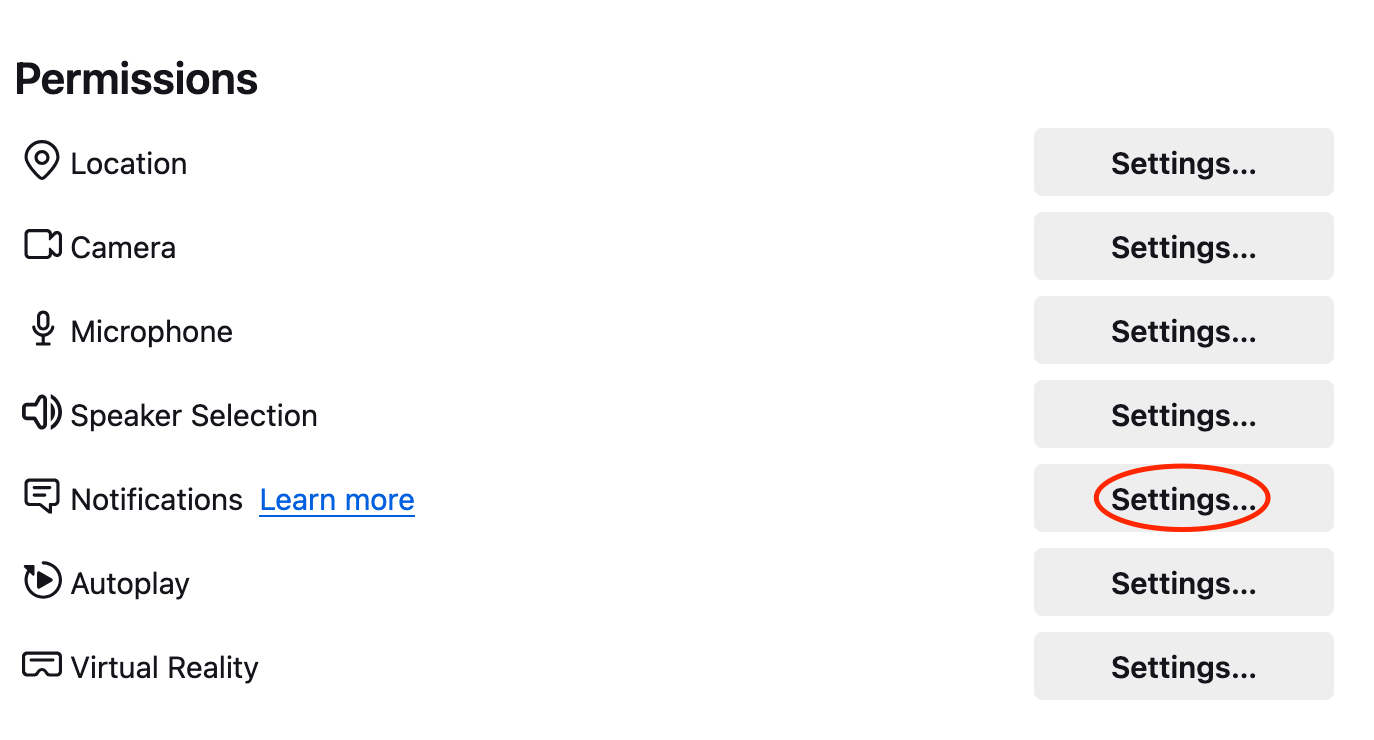Open Location permission Settings

tap(1183, 162)
